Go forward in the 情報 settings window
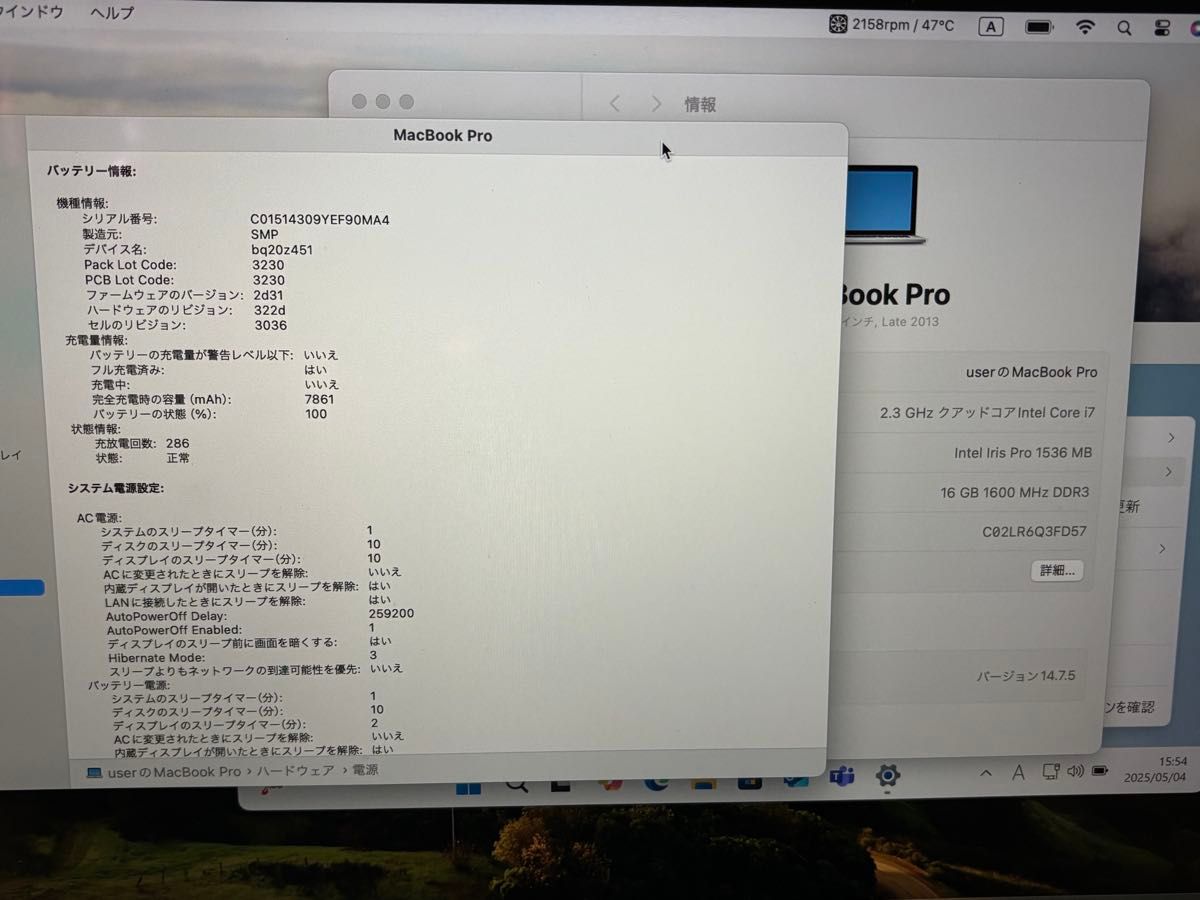The height and width of the screenshot is (900, 1200). (656, 103)
